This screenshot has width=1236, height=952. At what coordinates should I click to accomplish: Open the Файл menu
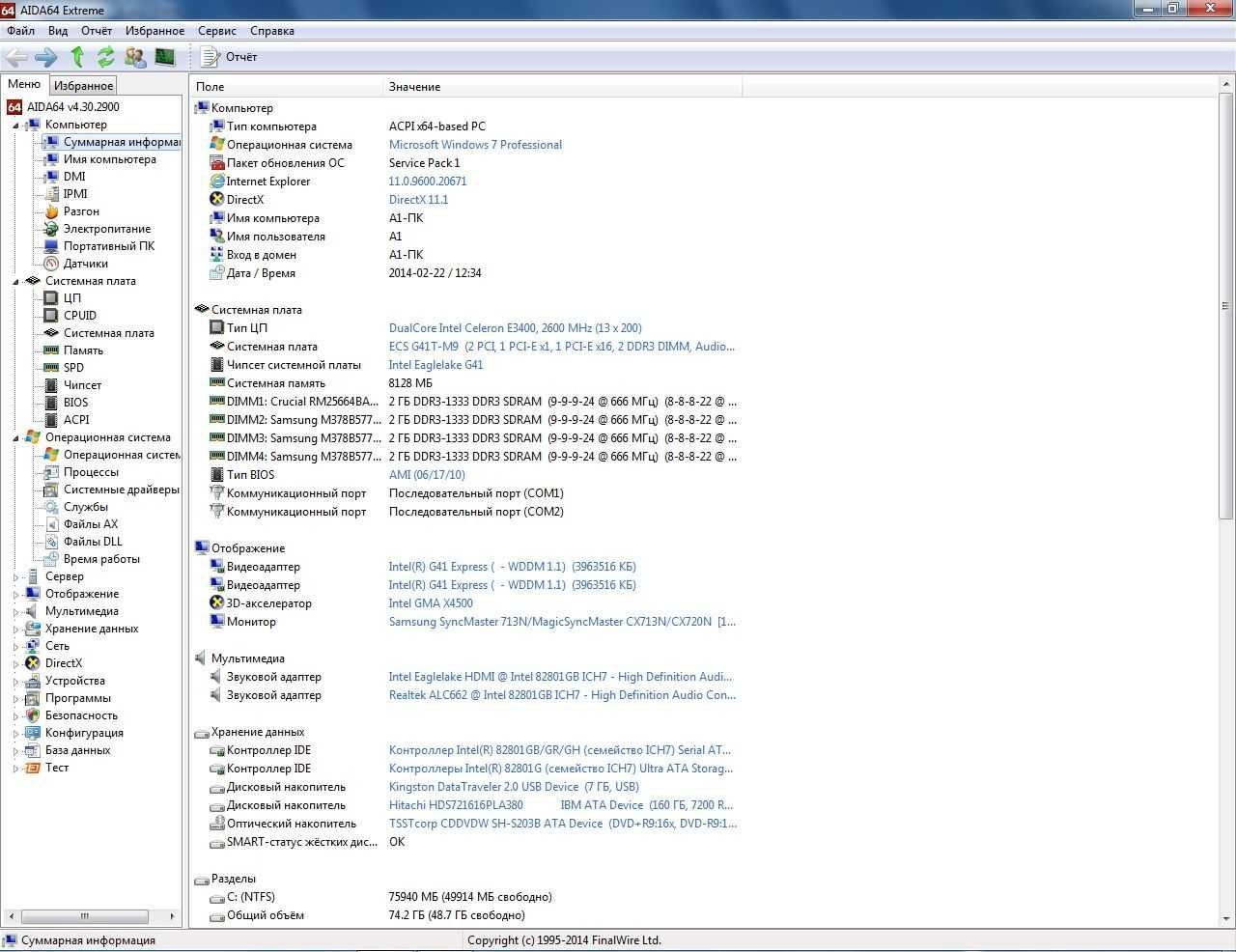20,31
